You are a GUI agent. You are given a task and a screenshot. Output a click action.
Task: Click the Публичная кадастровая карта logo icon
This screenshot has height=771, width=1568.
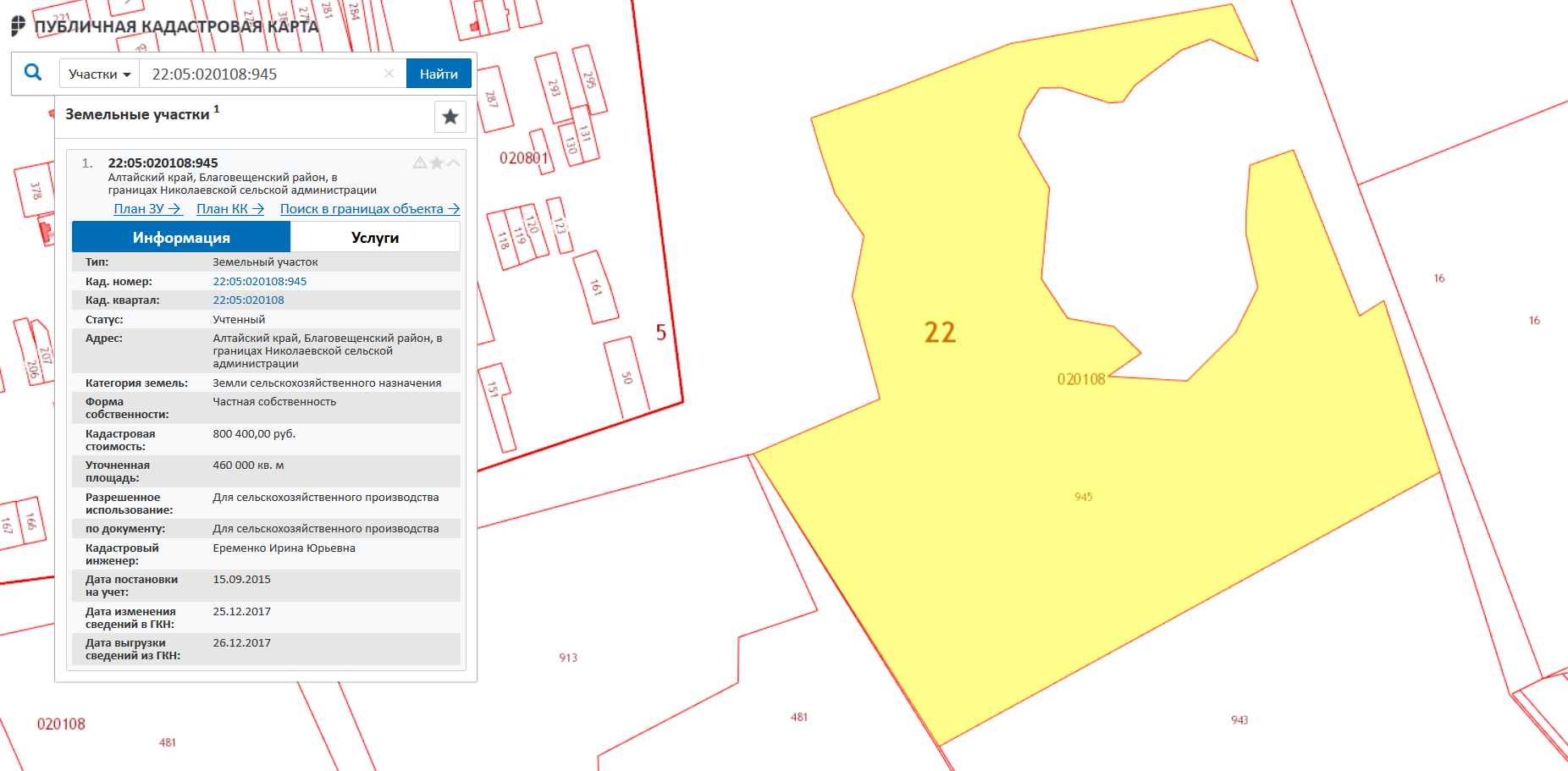18,25
